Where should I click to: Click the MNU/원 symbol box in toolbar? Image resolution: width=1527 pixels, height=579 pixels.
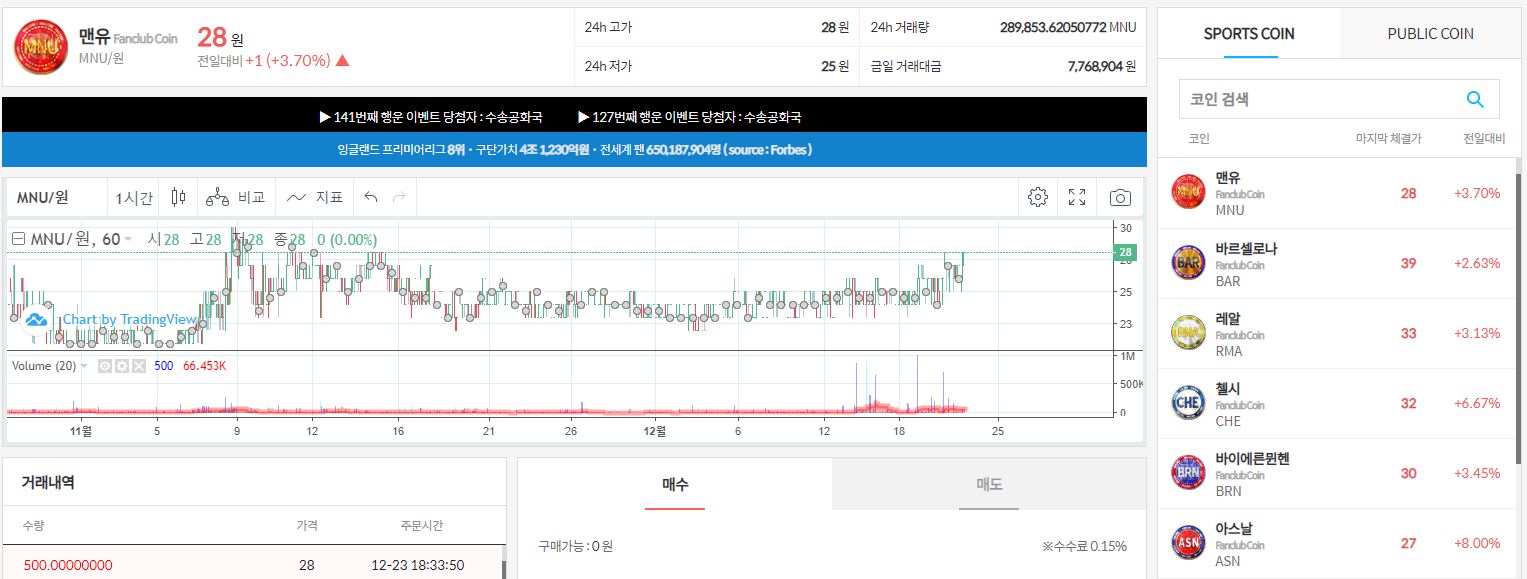[55, 197]
